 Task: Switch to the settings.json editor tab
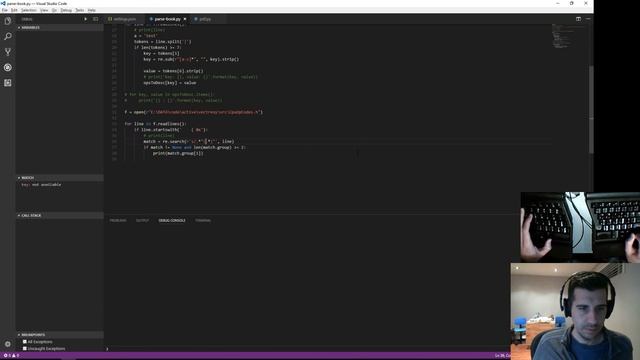click(x=124, y=19)
